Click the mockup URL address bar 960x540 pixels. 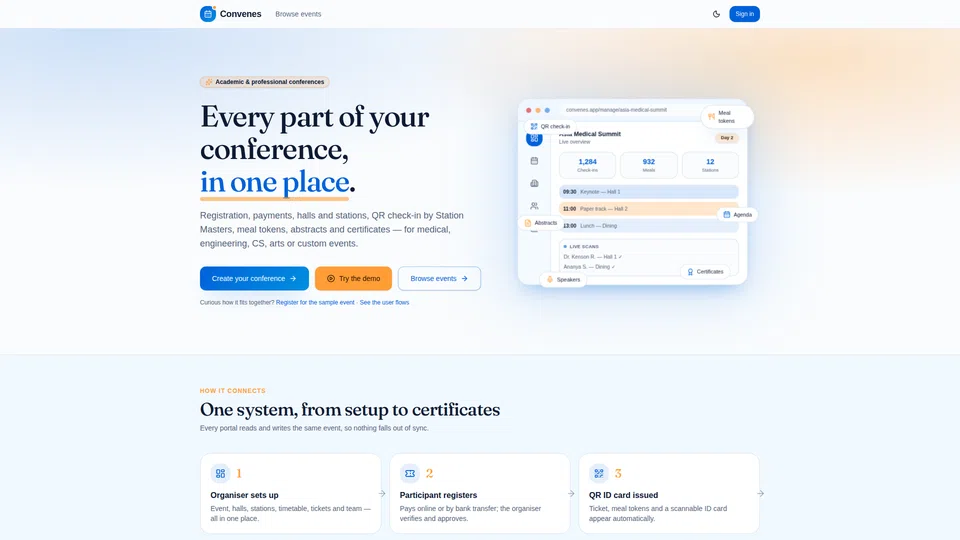[634, 110]
